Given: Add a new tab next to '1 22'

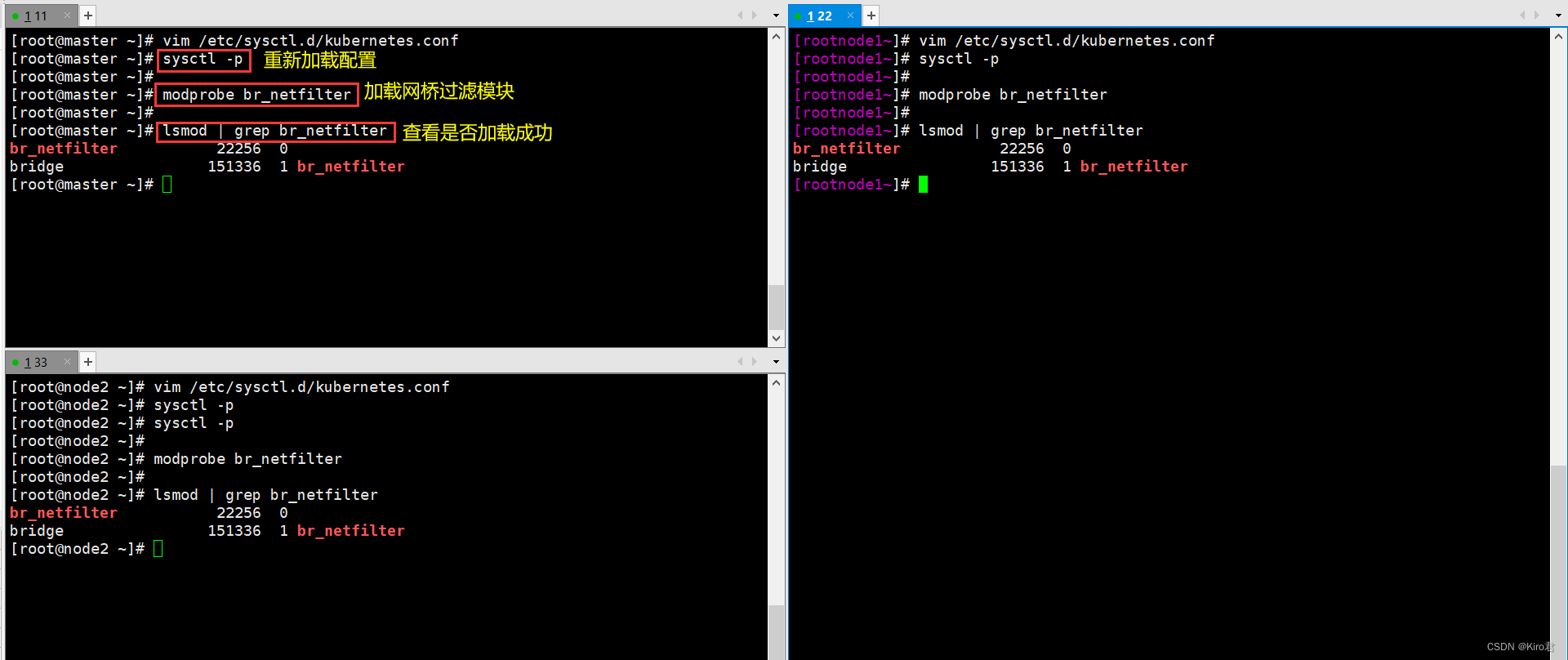Looking at the screenshot, I should [x=871, y=16].
